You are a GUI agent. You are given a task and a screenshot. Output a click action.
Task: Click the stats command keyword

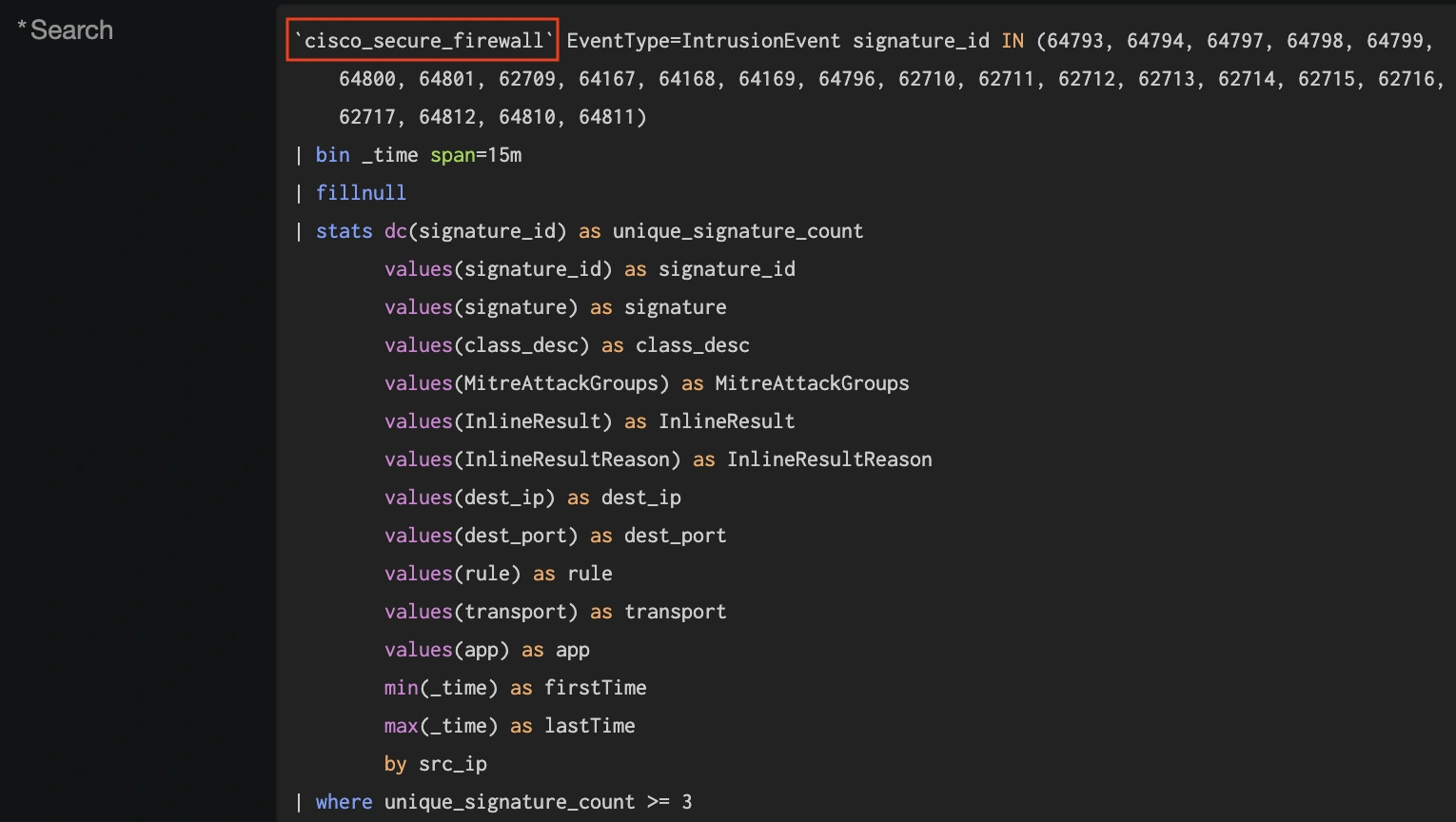click(x=344, y=231)
